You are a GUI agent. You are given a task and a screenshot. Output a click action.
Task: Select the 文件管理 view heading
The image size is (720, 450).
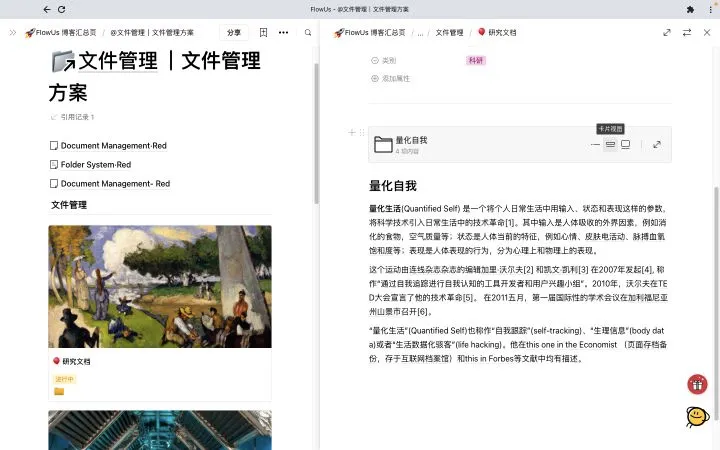69,205
